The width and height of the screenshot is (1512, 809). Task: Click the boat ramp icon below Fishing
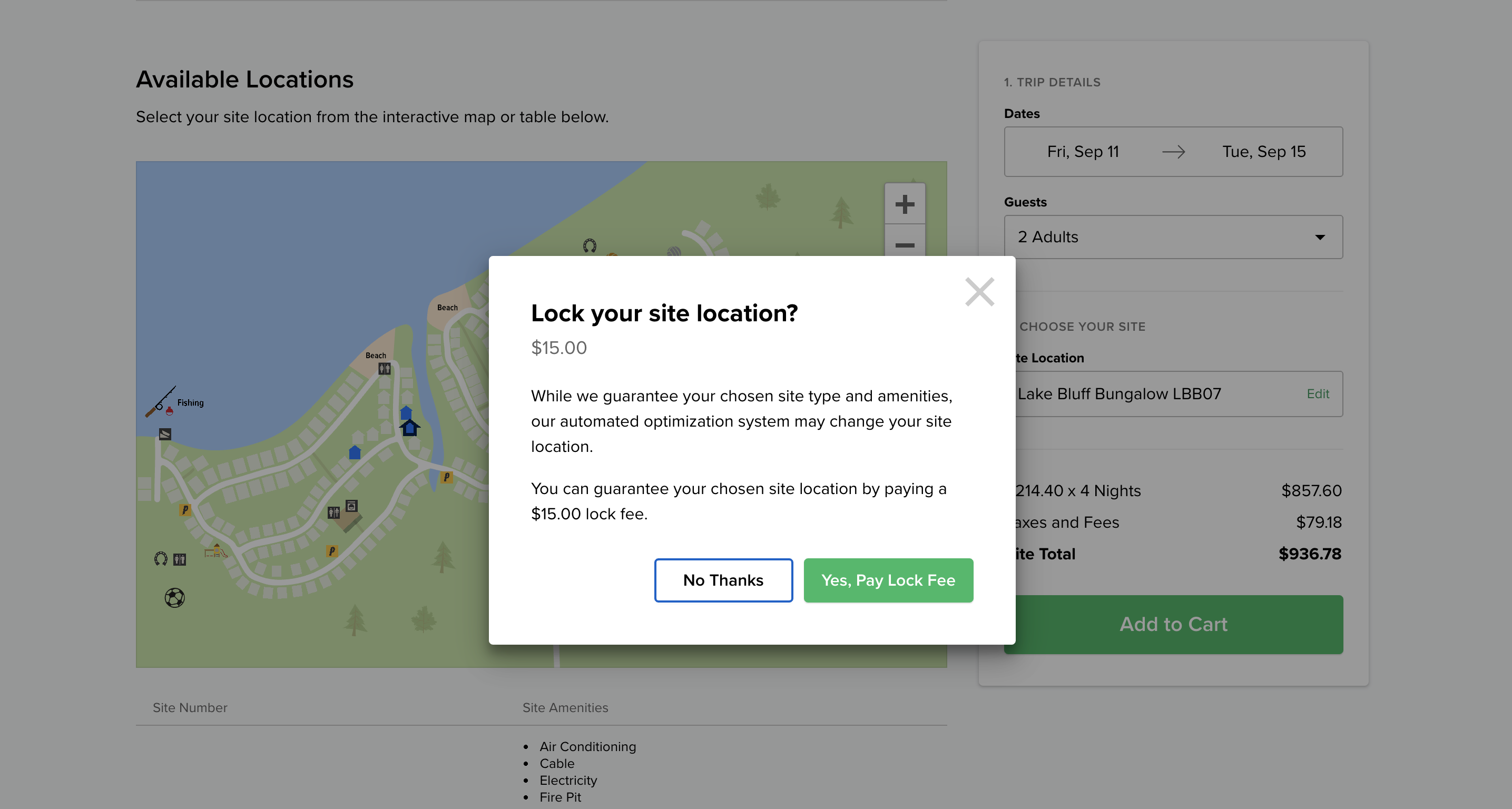click(x=165, y=434)
